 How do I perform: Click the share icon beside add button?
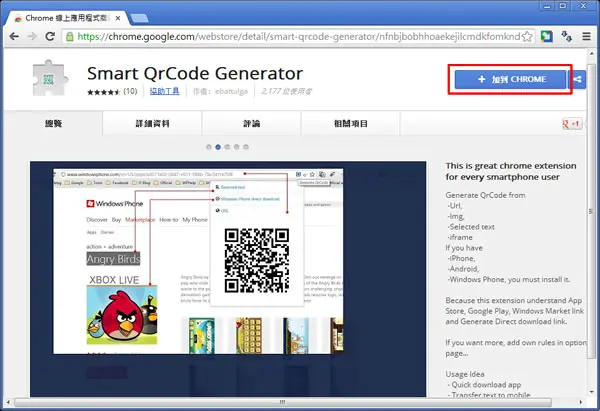pos(577,79)
